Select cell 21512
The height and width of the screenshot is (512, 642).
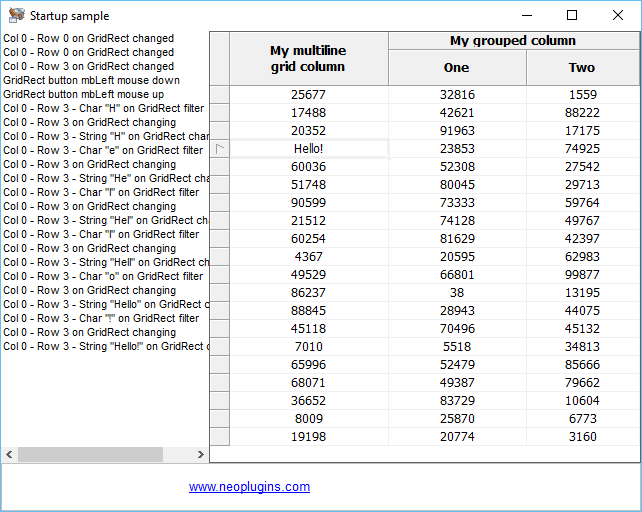[309, 221]
